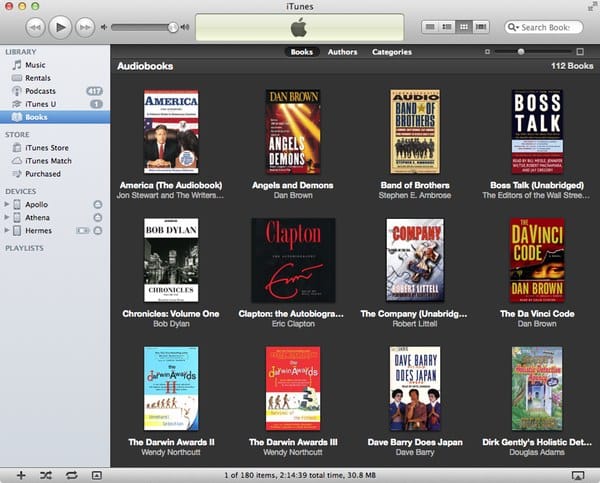Select The Da Vinci Code cover
600x483 pixels.
point(537,260)
